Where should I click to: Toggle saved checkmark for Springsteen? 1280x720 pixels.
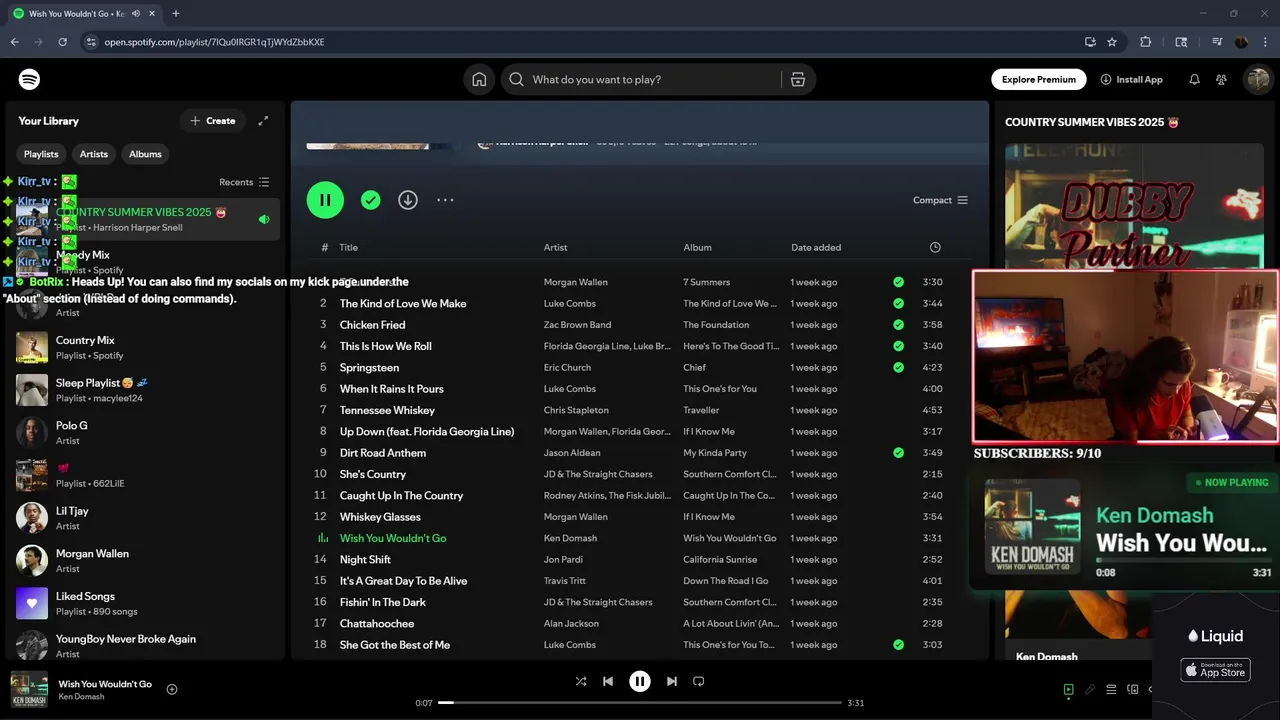[899, 367]
